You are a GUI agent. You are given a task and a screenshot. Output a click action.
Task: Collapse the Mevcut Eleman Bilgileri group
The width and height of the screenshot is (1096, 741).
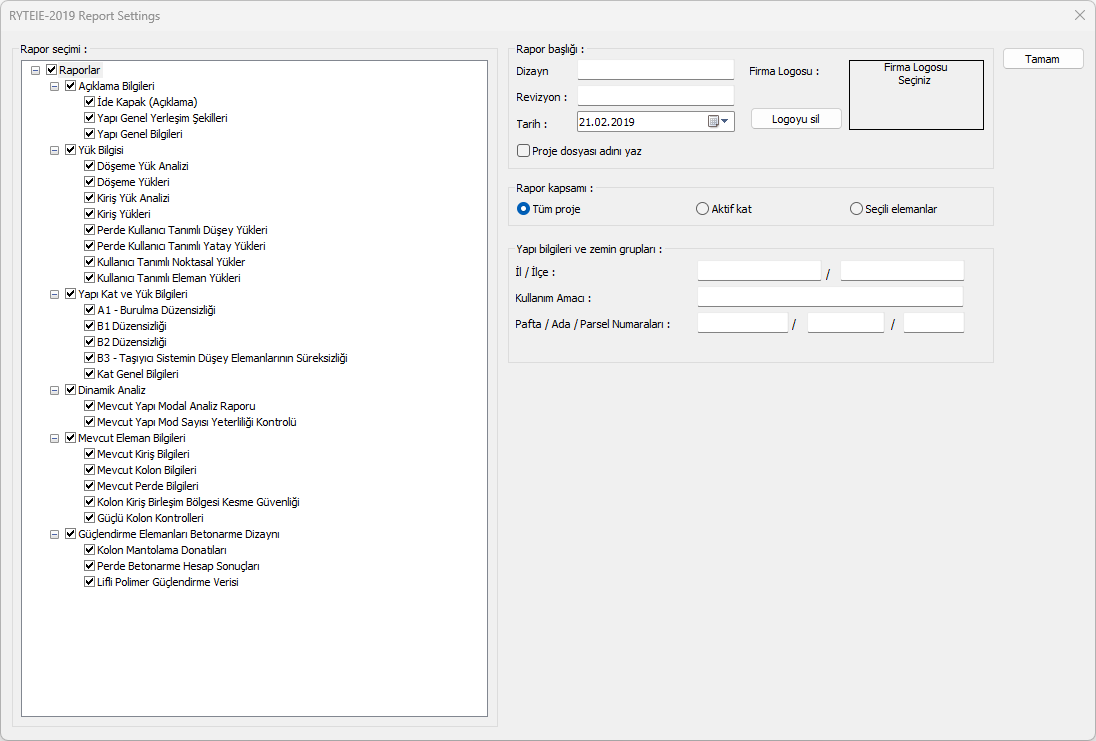pos(55,438)
